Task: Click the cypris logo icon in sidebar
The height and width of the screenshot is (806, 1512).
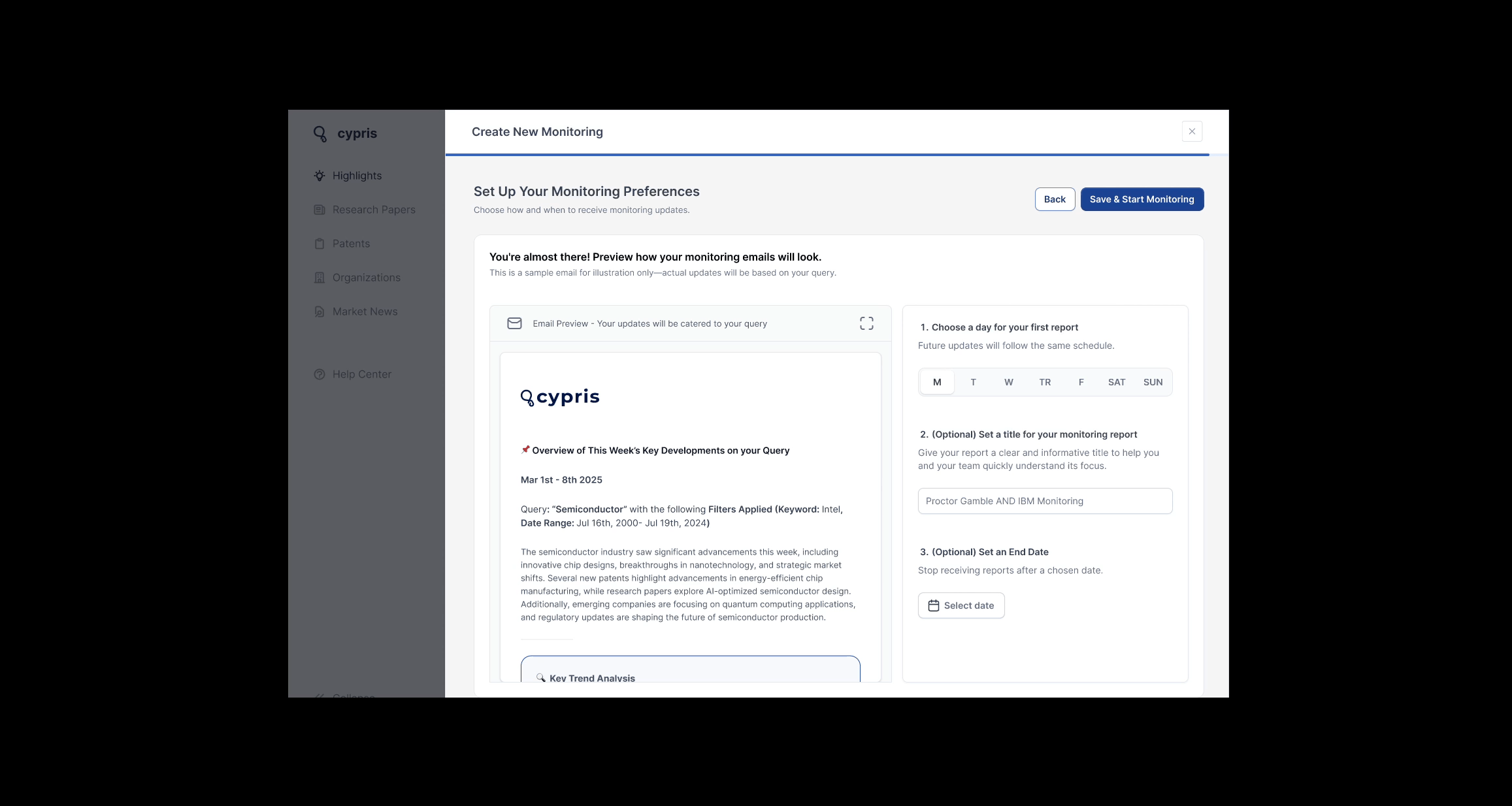Action: coord(320,134)
